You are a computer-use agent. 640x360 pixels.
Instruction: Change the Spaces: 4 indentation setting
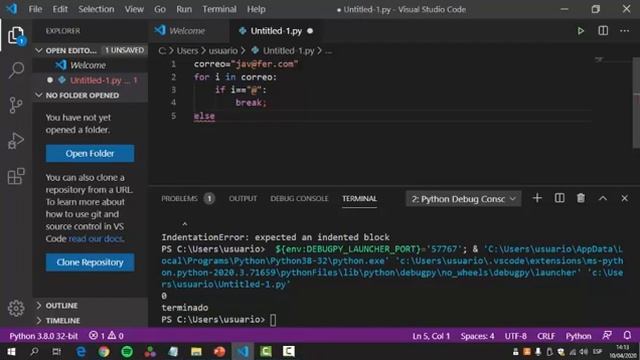[477, 336]
